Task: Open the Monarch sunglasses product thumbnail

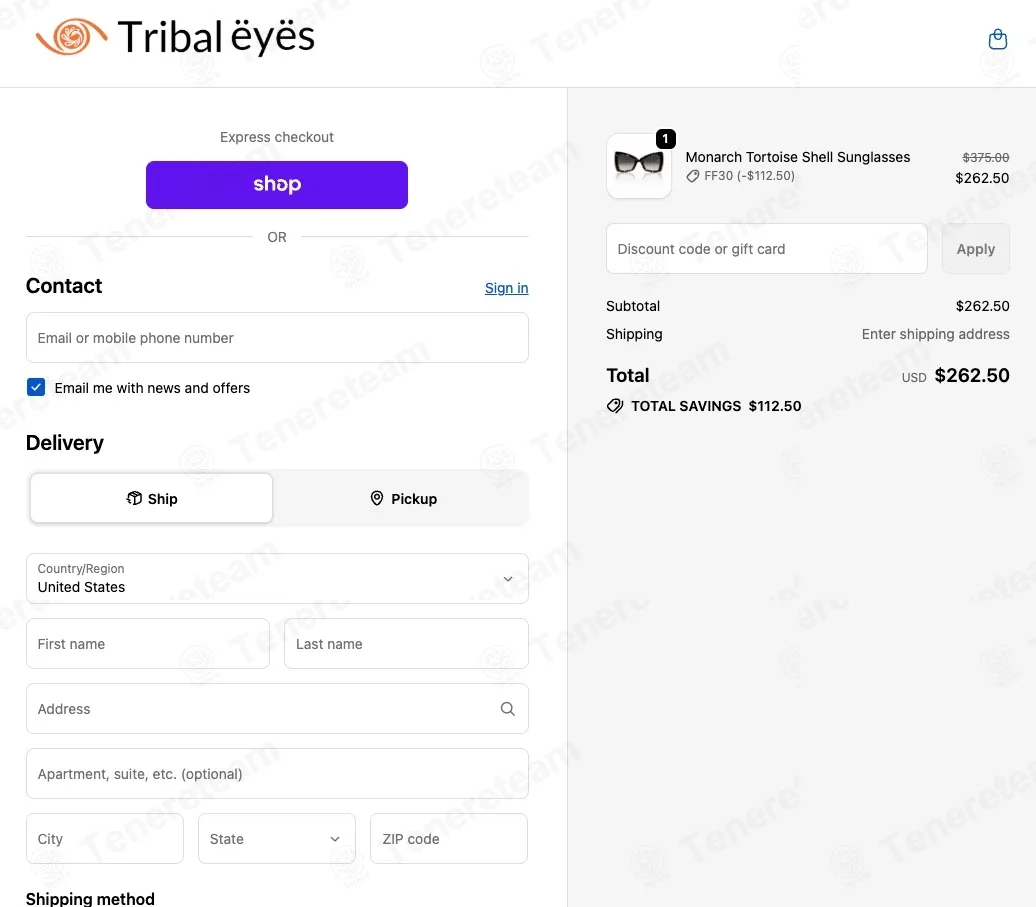Action: click(x=638, y=166)
